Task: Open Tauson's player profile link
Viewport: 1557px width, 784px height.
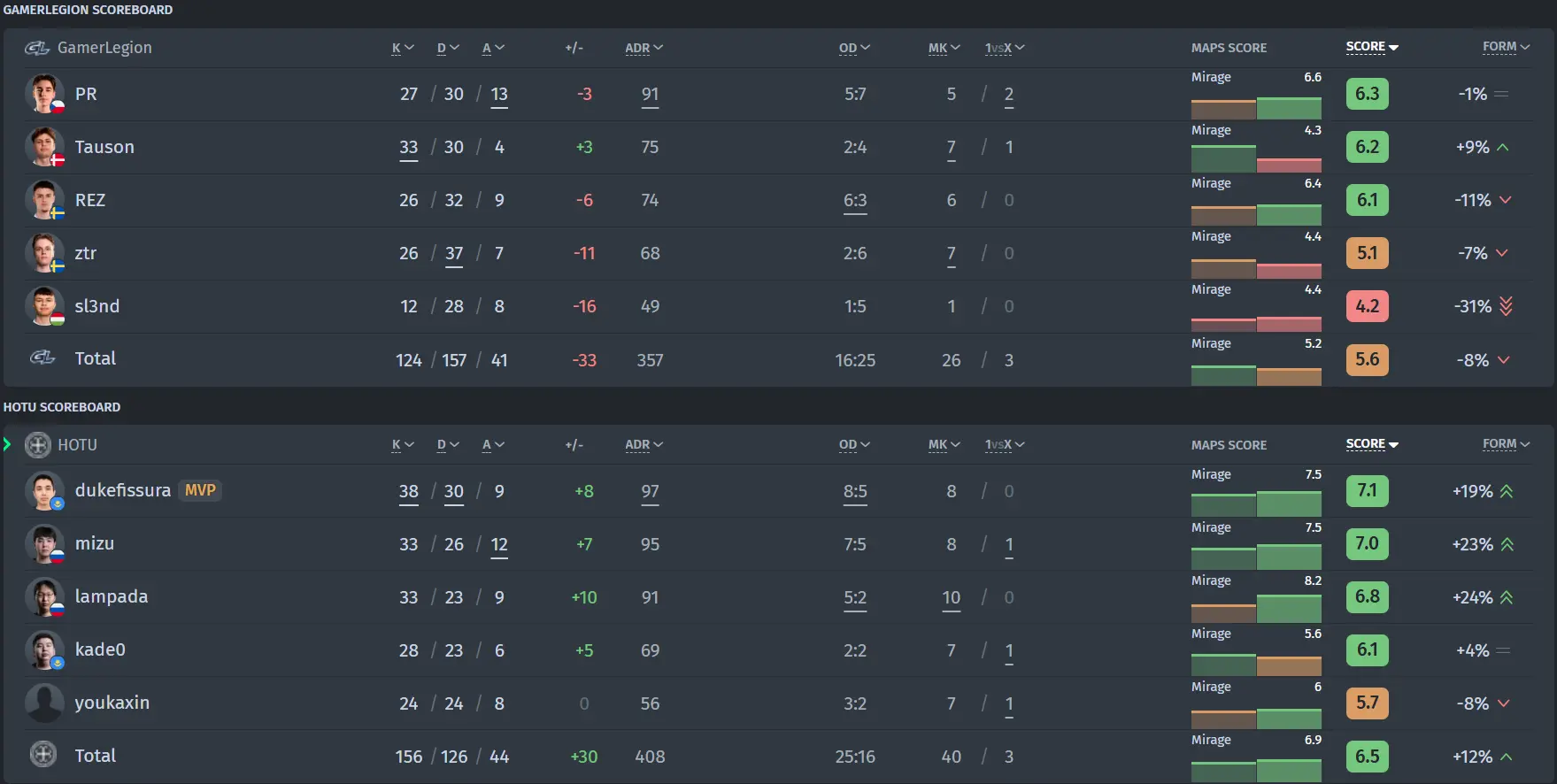Action: click(104, 147)
